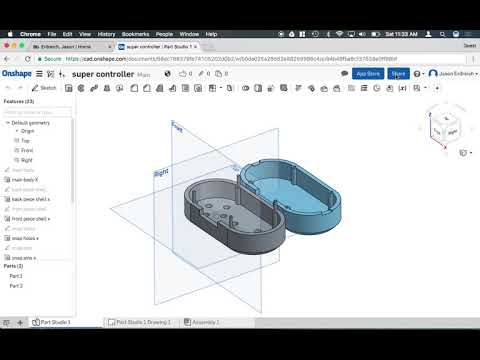Select the Modify fillet tool
Screen dimensions: 480x360
(298, 88)
